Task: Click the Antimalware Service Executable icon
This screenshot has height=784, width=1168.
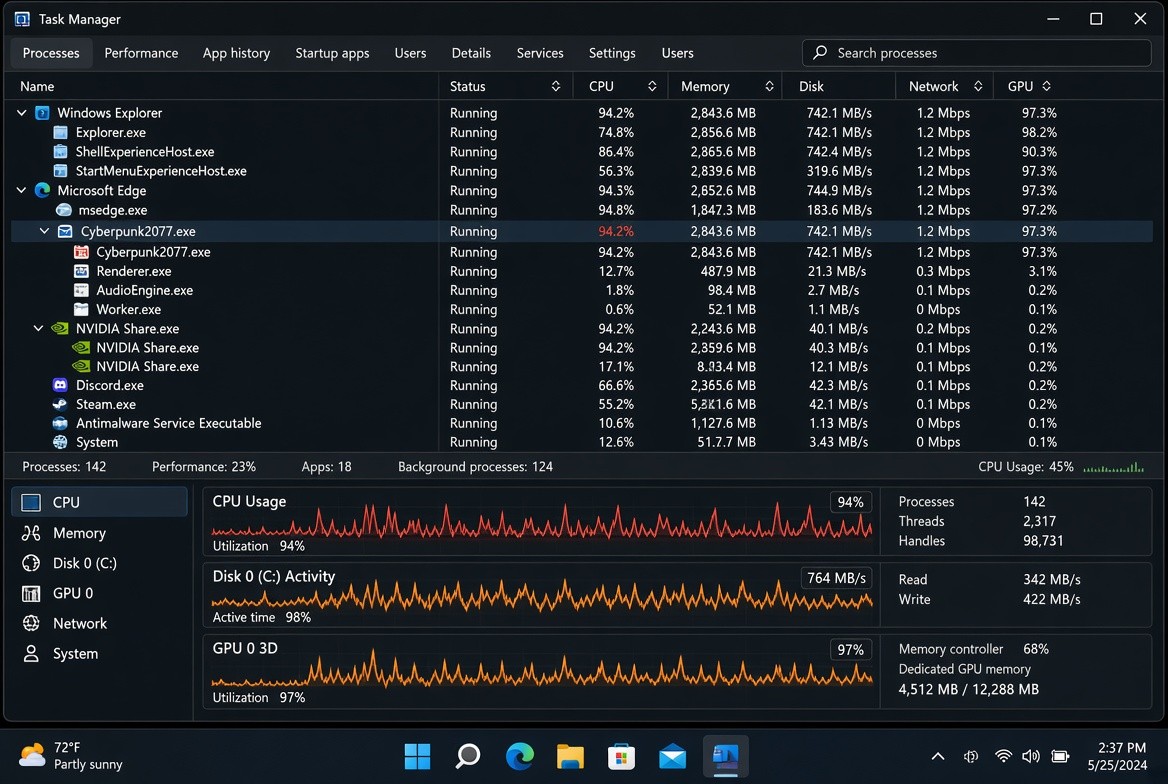Action: [x=60, y=423]
